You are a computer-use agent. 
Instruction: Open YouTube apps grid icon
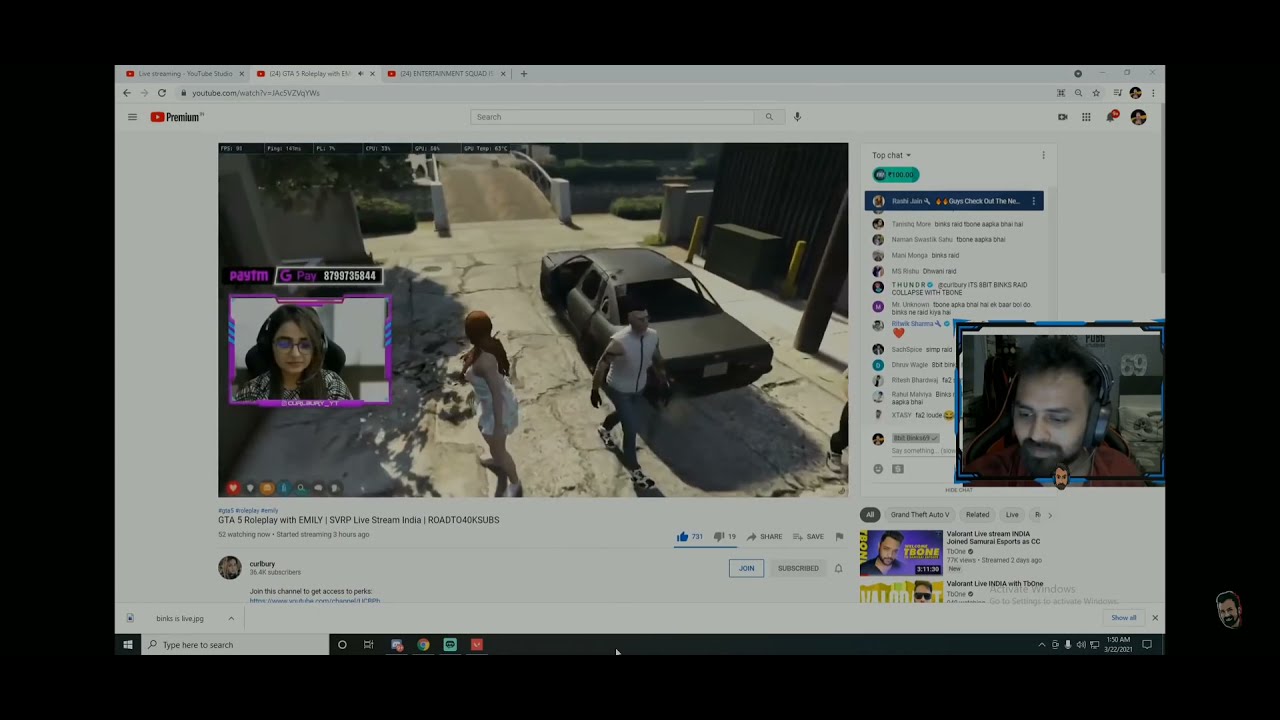(1086, 117)
